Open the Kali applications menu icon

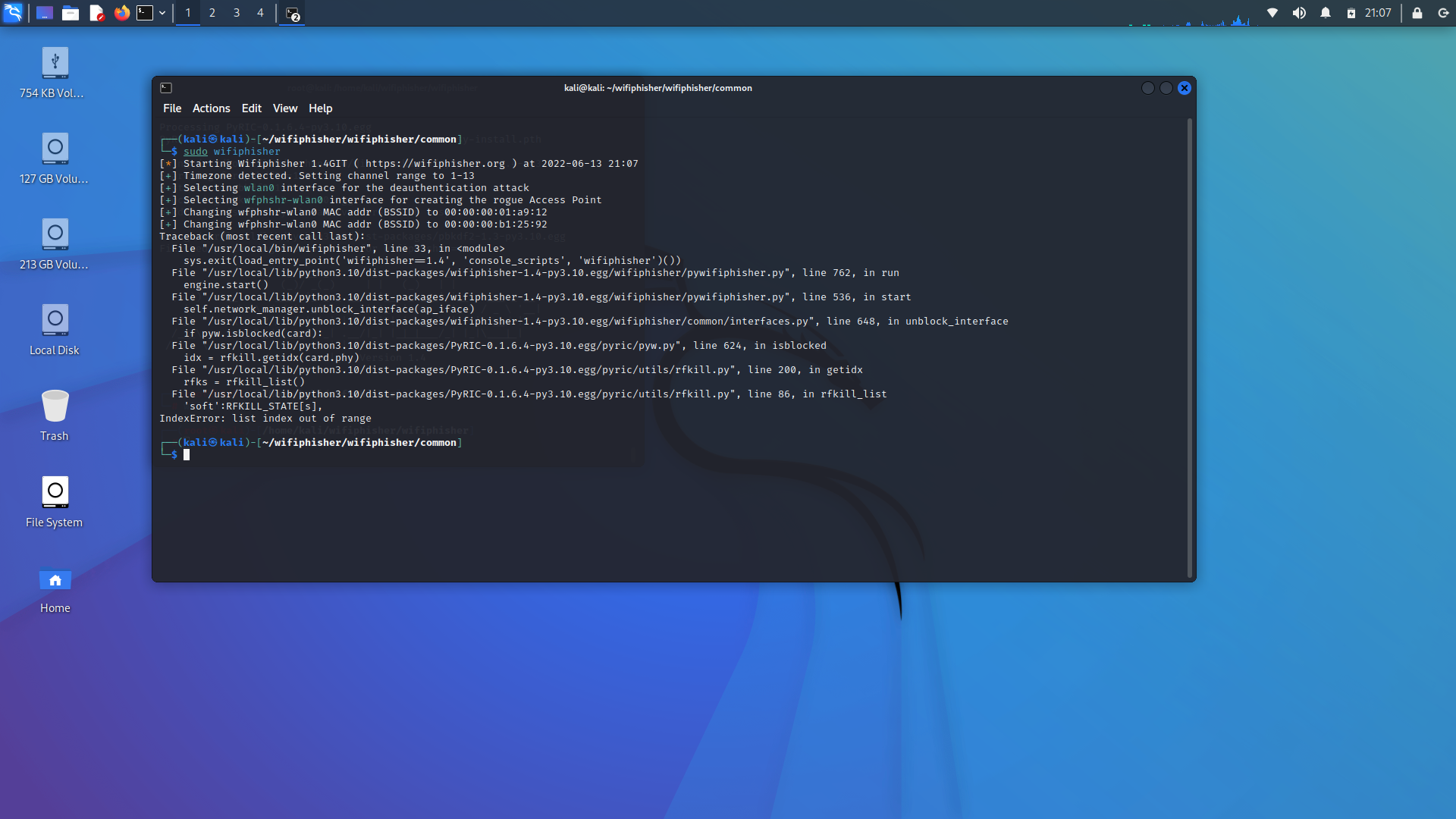coord(13,13)
